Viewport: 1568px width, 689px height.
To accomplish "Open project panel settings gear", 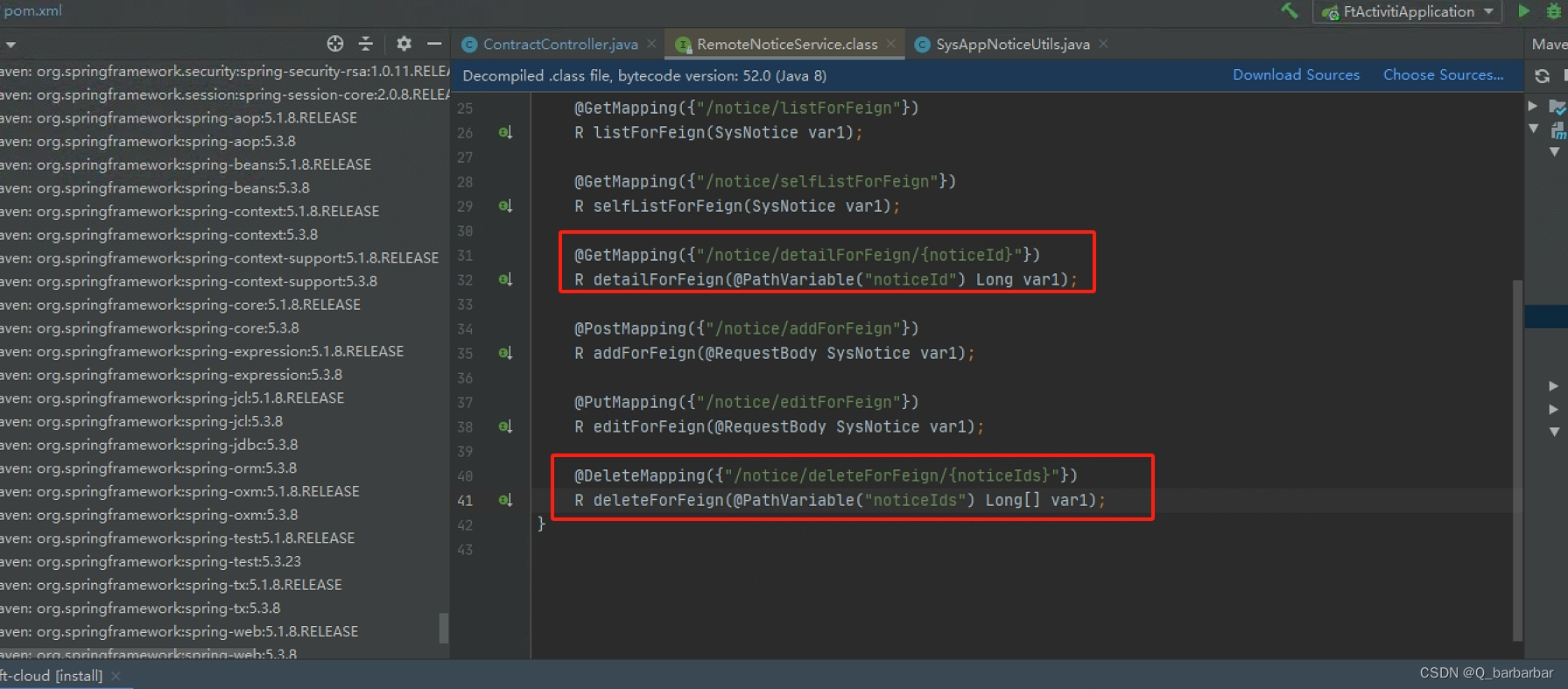I will coord(404,44).
